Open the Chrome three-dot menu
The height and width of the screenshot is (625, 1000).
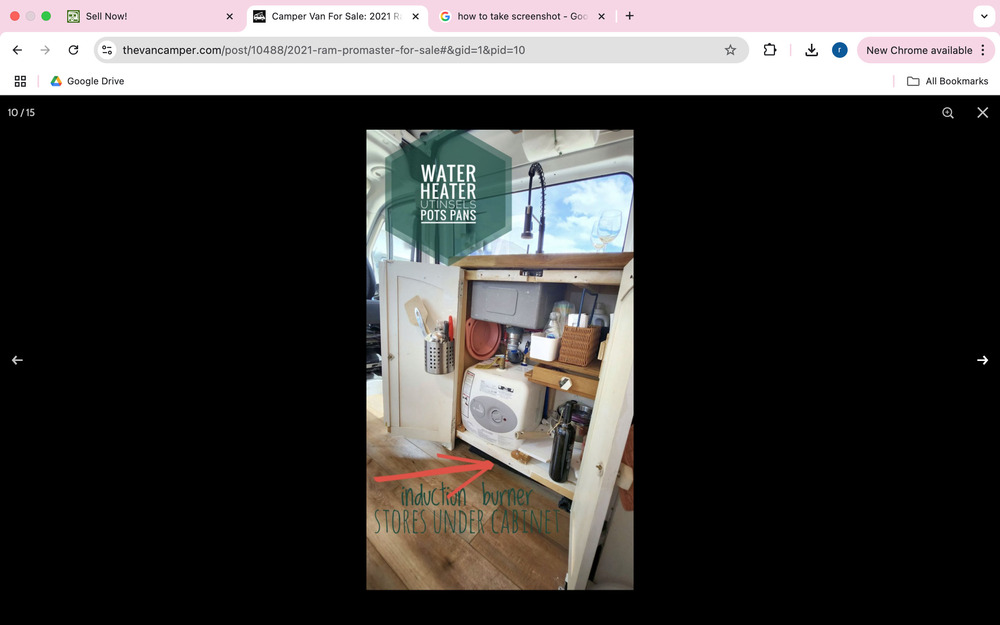983,50
